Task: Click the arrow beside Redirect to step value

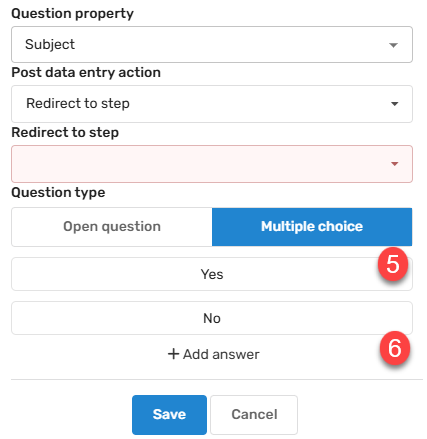Action: coord(394,104)
